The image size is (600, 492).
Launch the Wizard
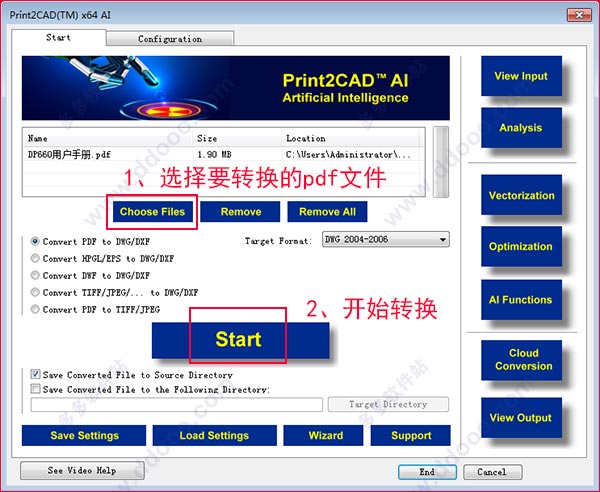(323, 435)
